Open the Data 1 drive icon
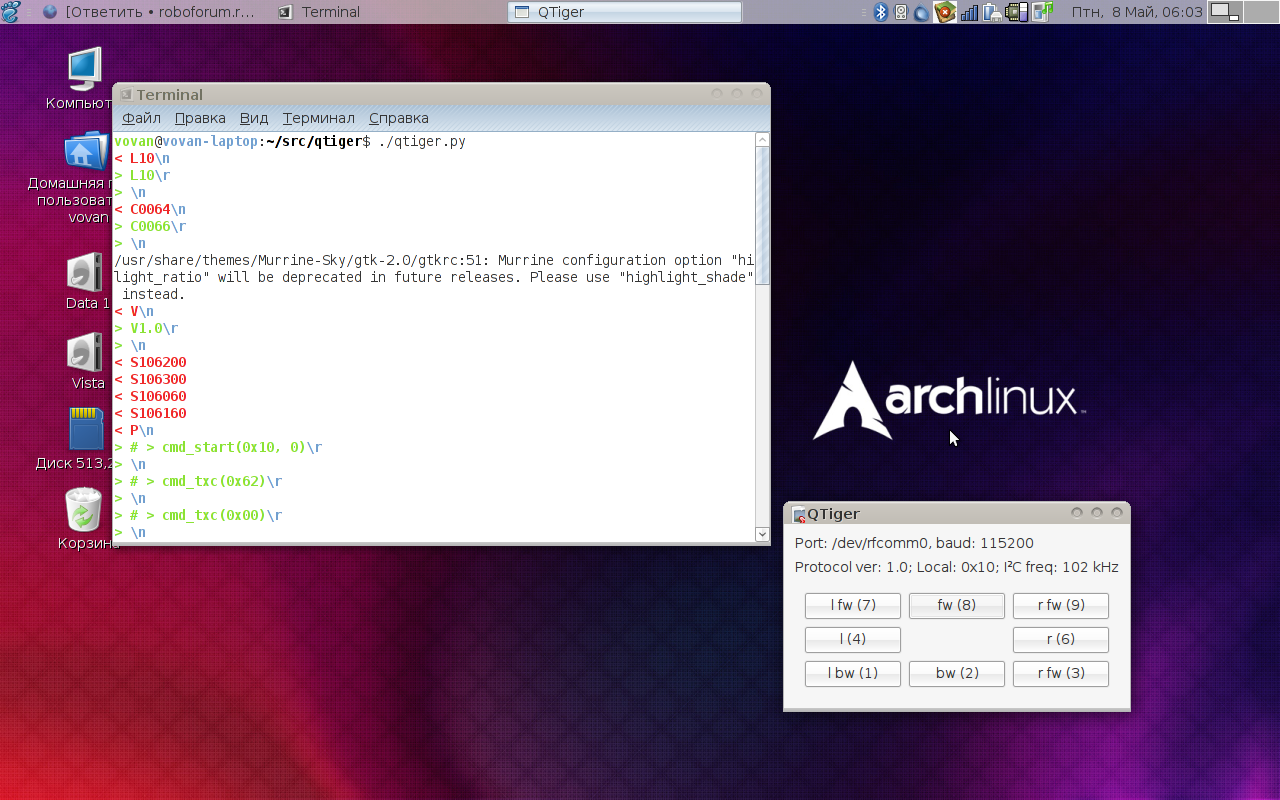The image size is (1280, 800). [84, 273]
